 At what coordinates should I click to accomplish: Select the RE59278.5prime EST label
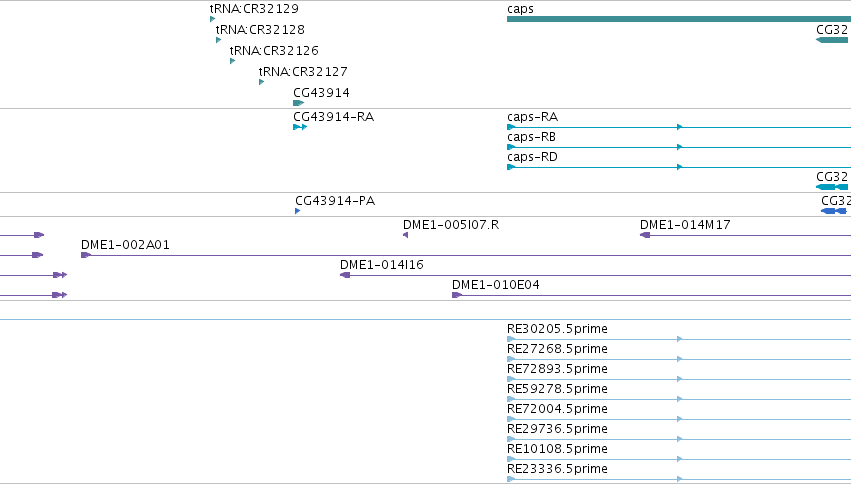click(x=557, y=389)
